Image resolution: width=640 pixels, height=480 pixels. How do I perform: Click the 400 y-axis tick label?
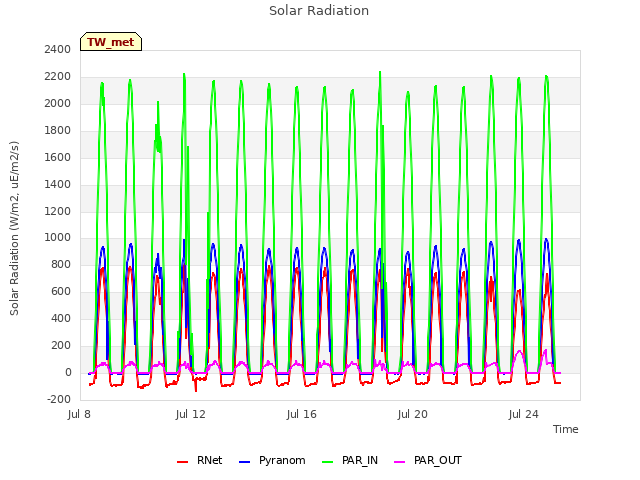(x=61, y=318)
